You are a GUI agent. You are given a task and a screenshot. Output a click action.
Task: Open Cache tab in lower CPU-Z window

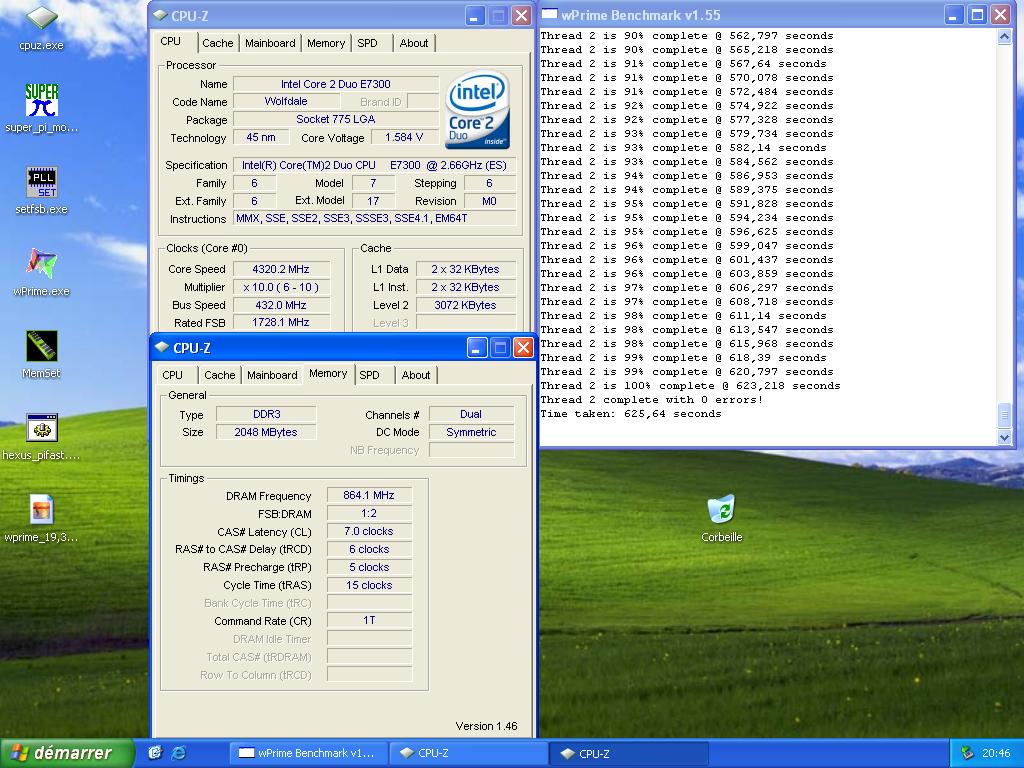pos(219,375)
